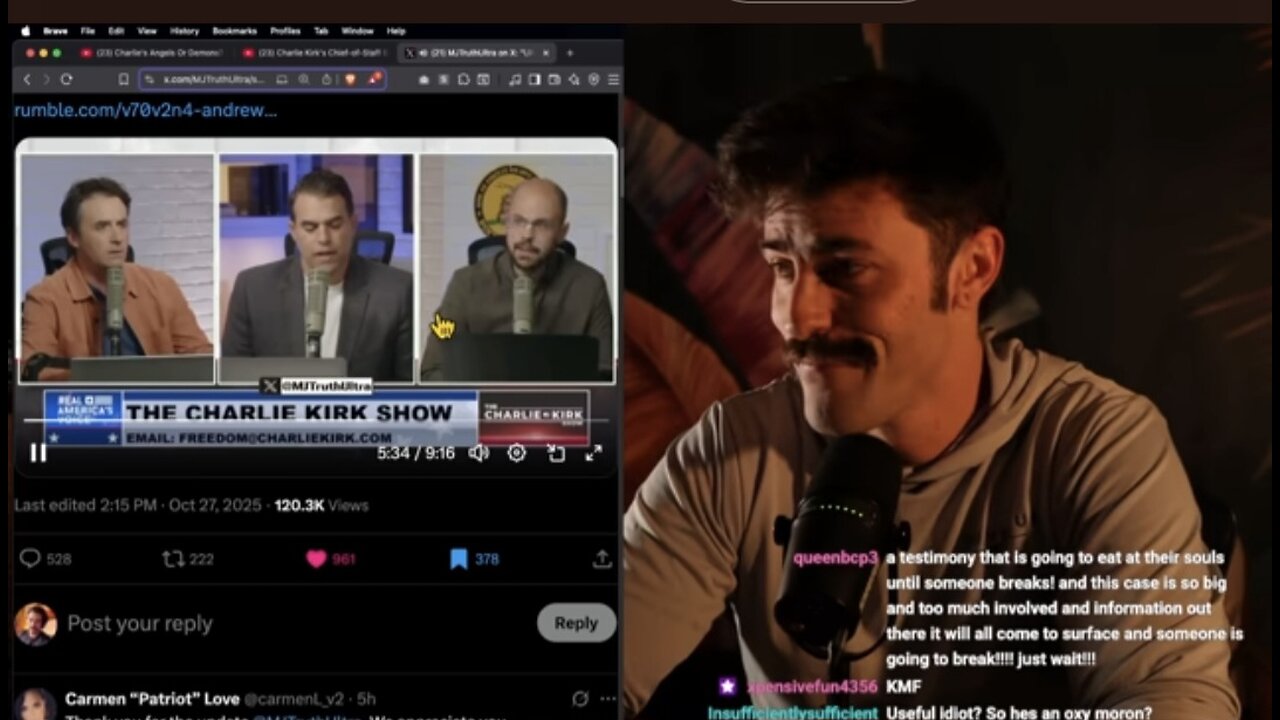1280x720 pixels.
Task: Open Brave Rewards triangle icon
Action: coord(375,78)
